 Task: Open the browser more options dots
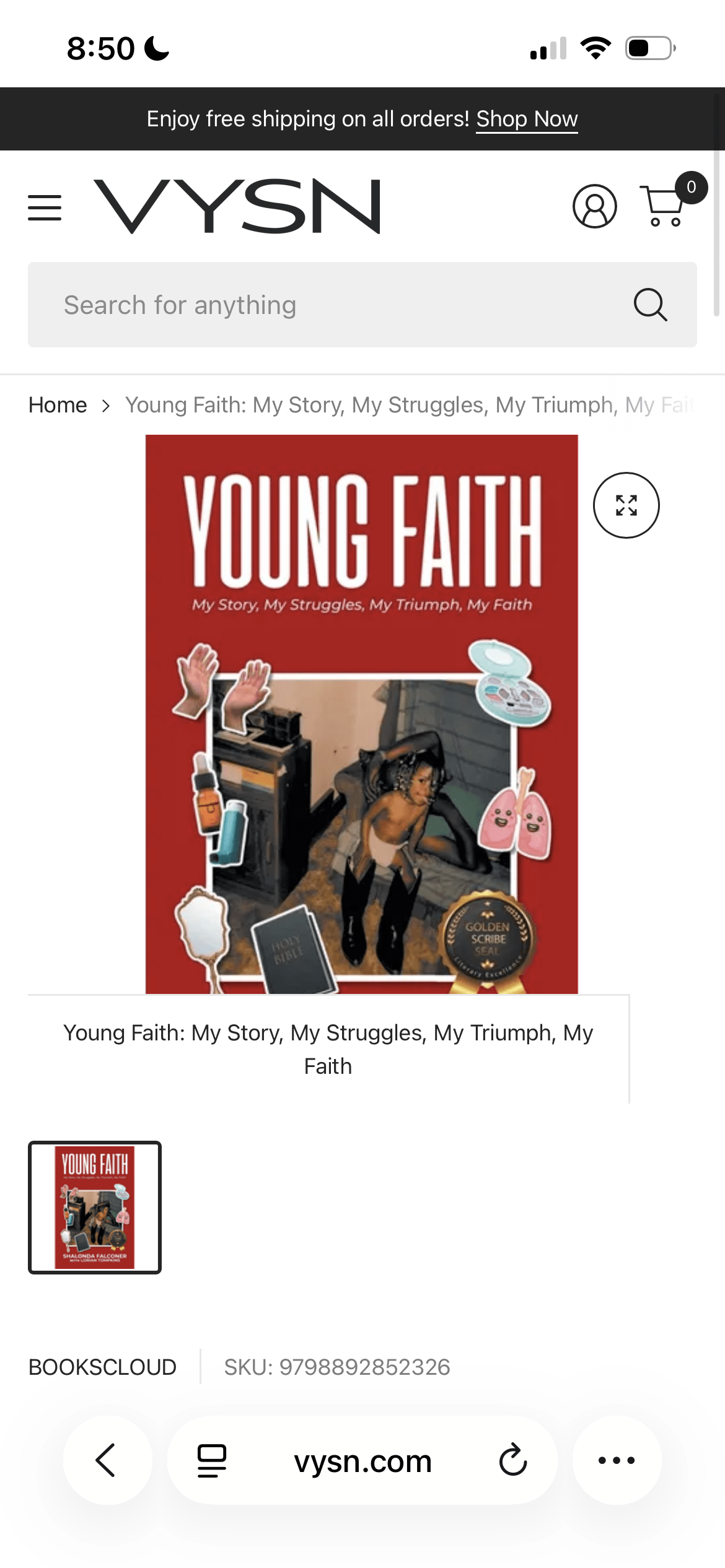click(617, 1460)
